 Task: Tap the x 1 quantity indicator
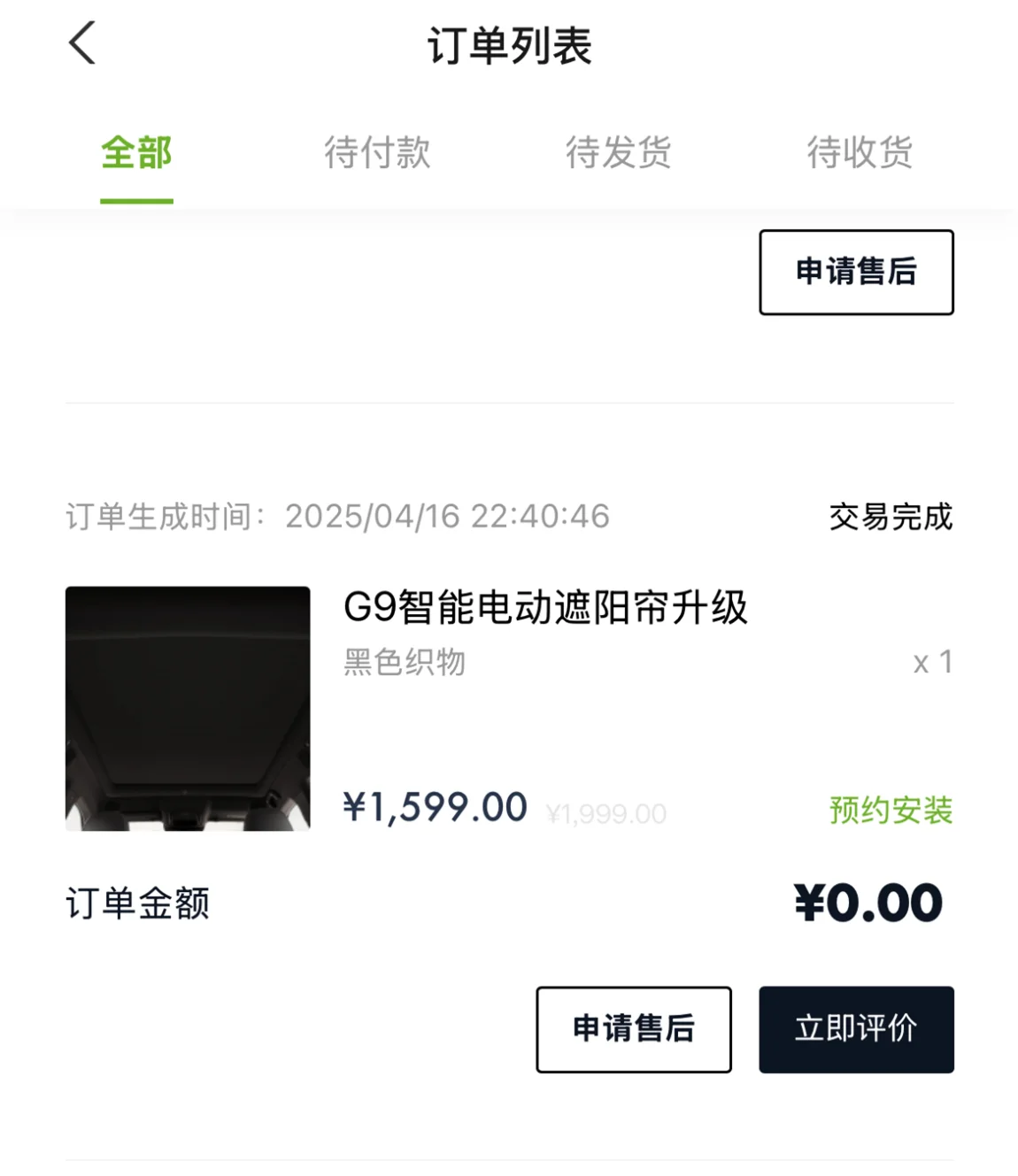point(932,662)
